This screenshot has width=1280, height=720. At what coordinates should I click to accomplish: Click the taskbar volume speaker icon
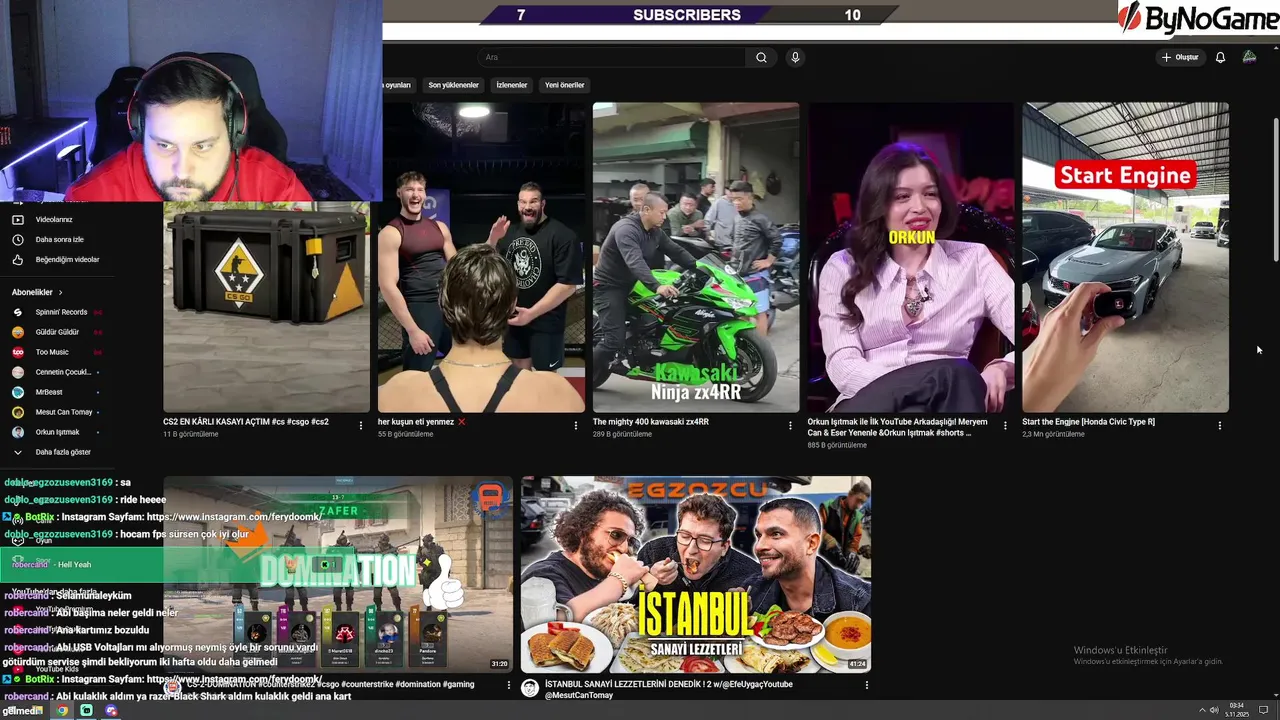(x=1214, y=710)
